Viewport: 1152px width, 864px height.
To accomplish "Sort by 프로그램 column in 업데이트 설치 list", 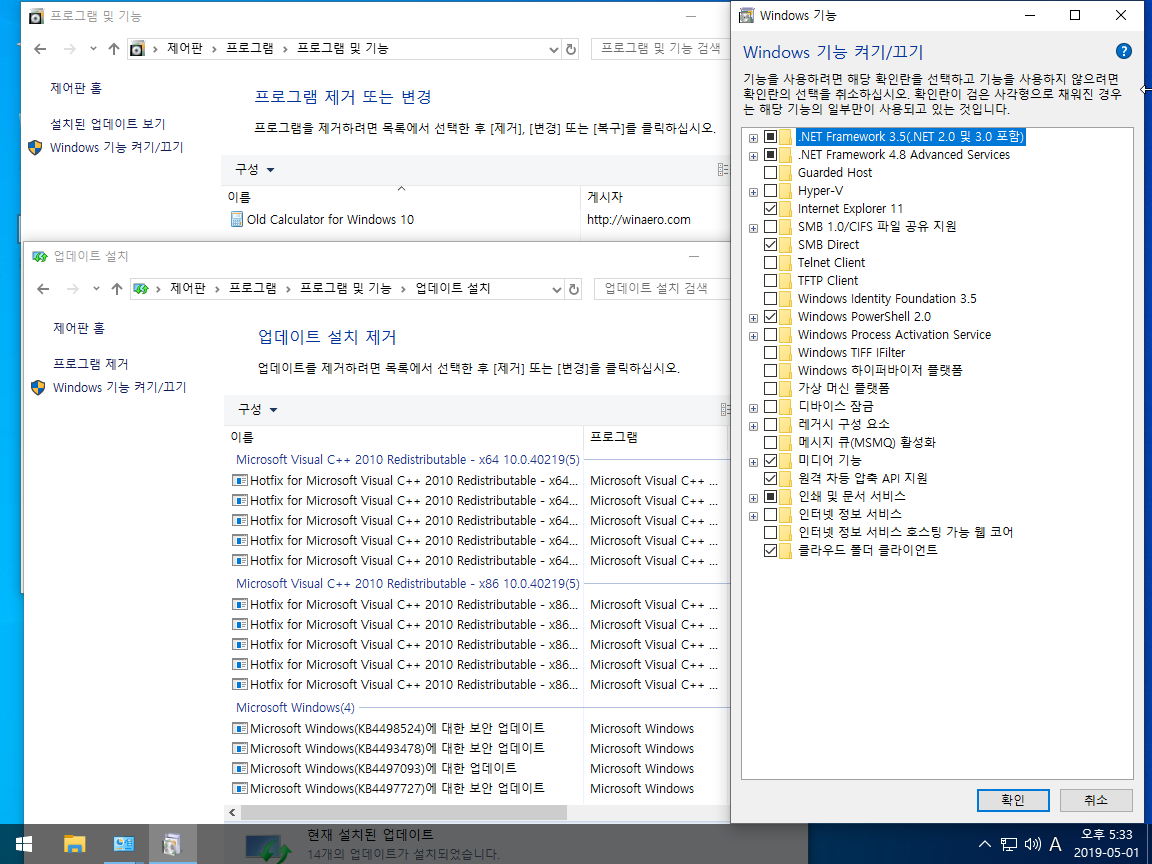I will tap(655, 437).
